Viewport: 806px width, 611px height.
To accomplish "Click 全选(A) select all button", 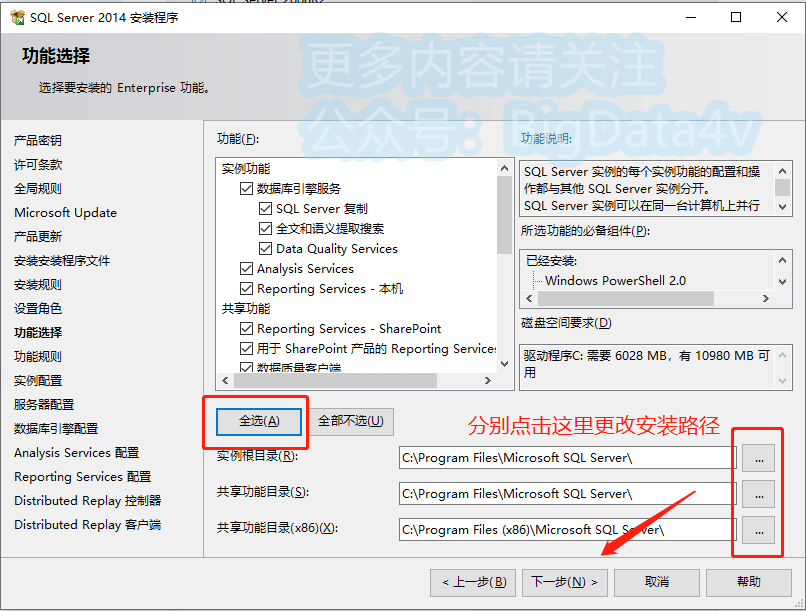I will [259, 421].
